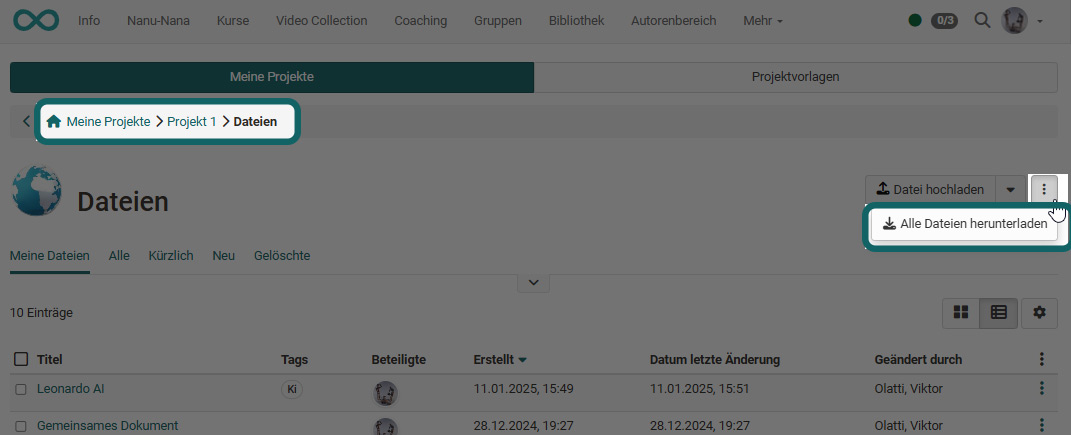Open the Leonardo AI file link
This screenshot has width=1071, height=435.
click(69, 389)
